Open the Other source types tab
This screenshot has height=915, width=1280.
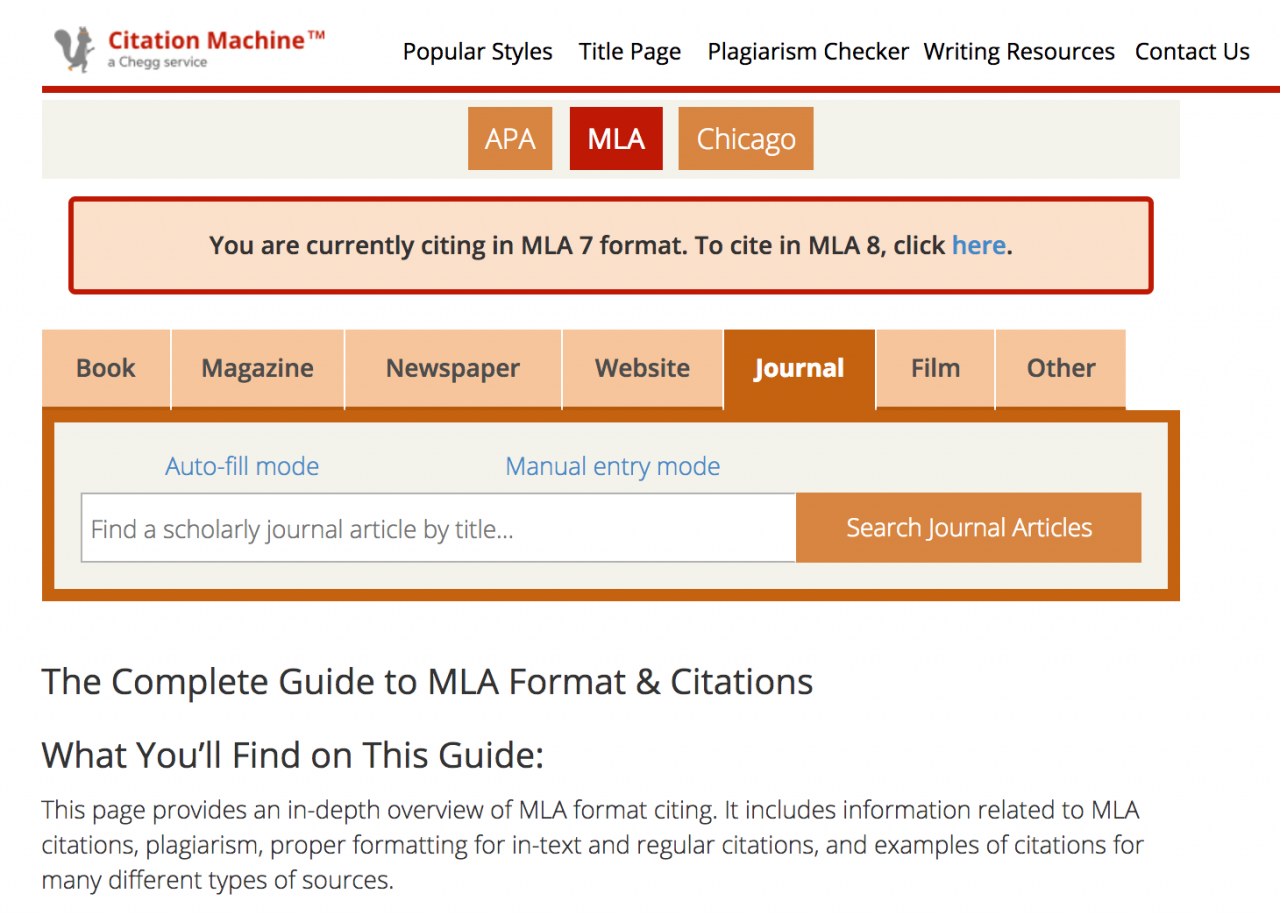tap(1061, 369)
